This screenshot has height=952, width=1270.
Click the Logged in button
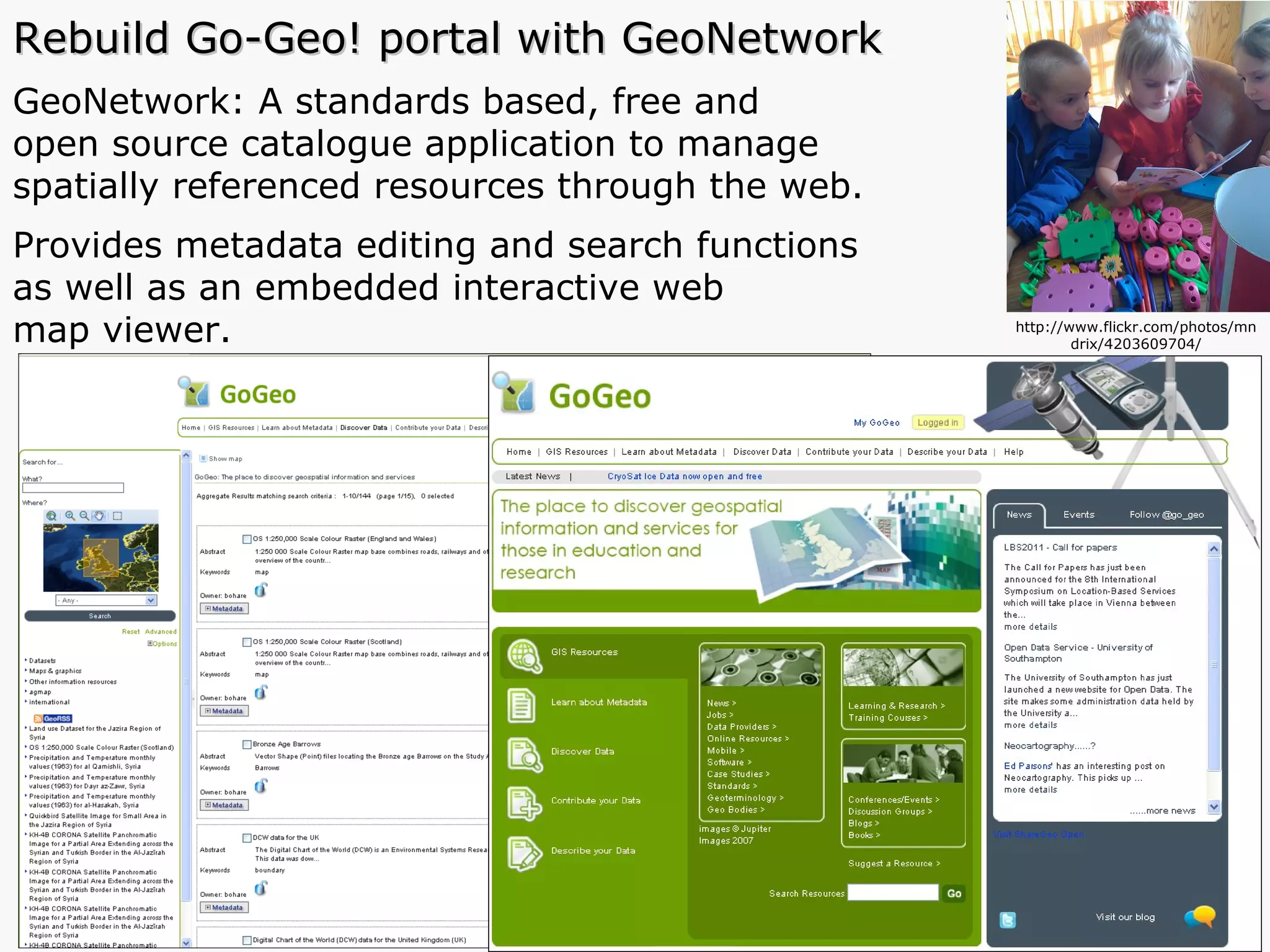click(938, 423)
